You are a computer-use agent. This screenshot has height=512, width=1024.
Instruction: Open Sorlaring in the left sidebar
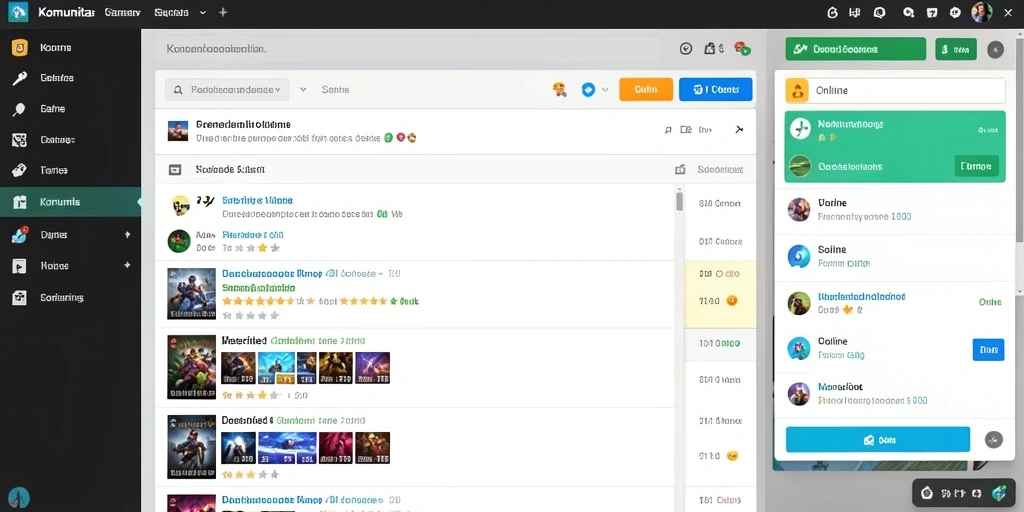(x=61, y=297)
